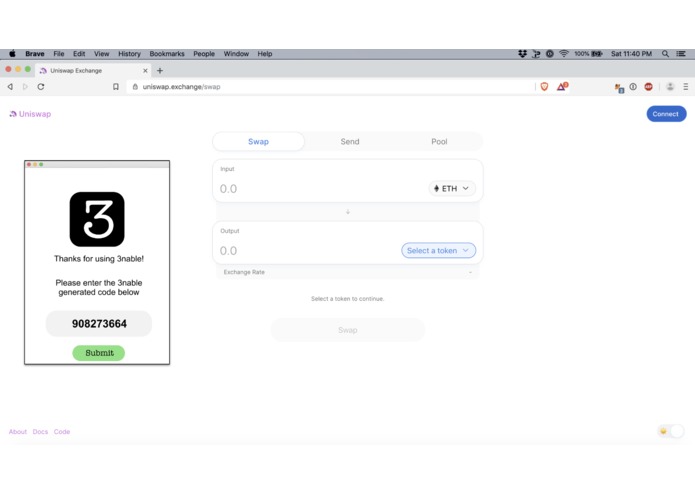
Task: Click the Sat 11:40 PM clock
Action: pyautogui.click(x=631, y=54)
